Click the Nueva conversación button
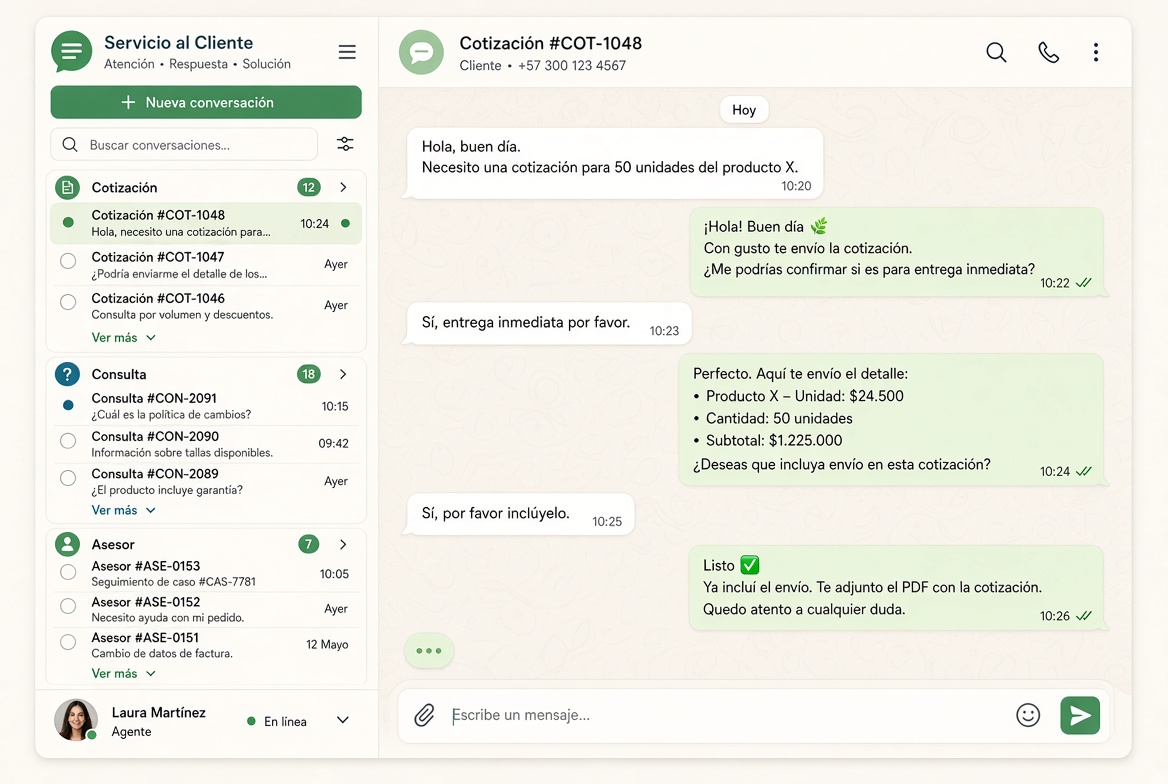The height and width of the screenshot is (784, 1168). point(206,102)
